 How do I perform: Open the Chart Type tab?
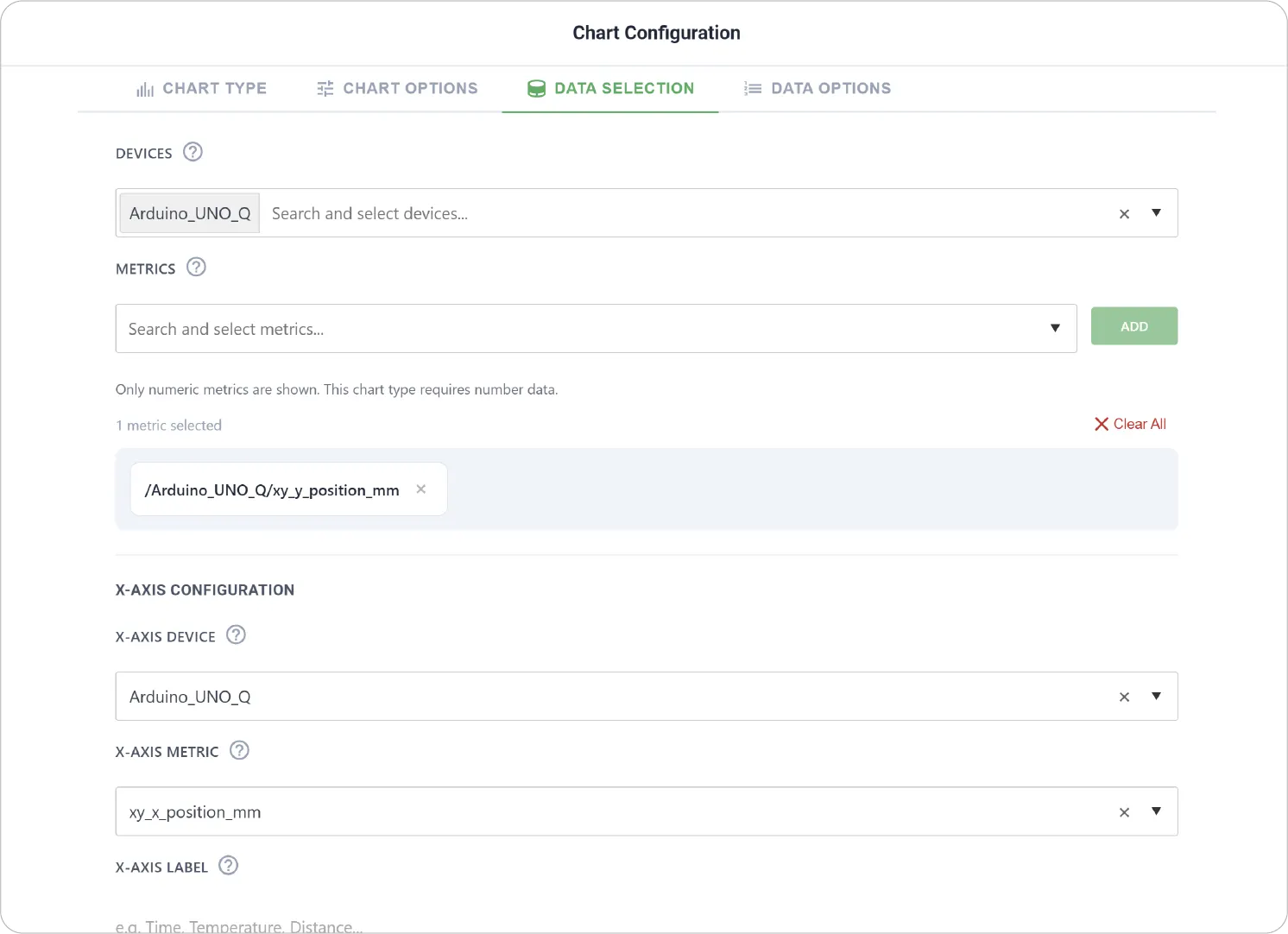pyautogui.click(x=201, y=88)
